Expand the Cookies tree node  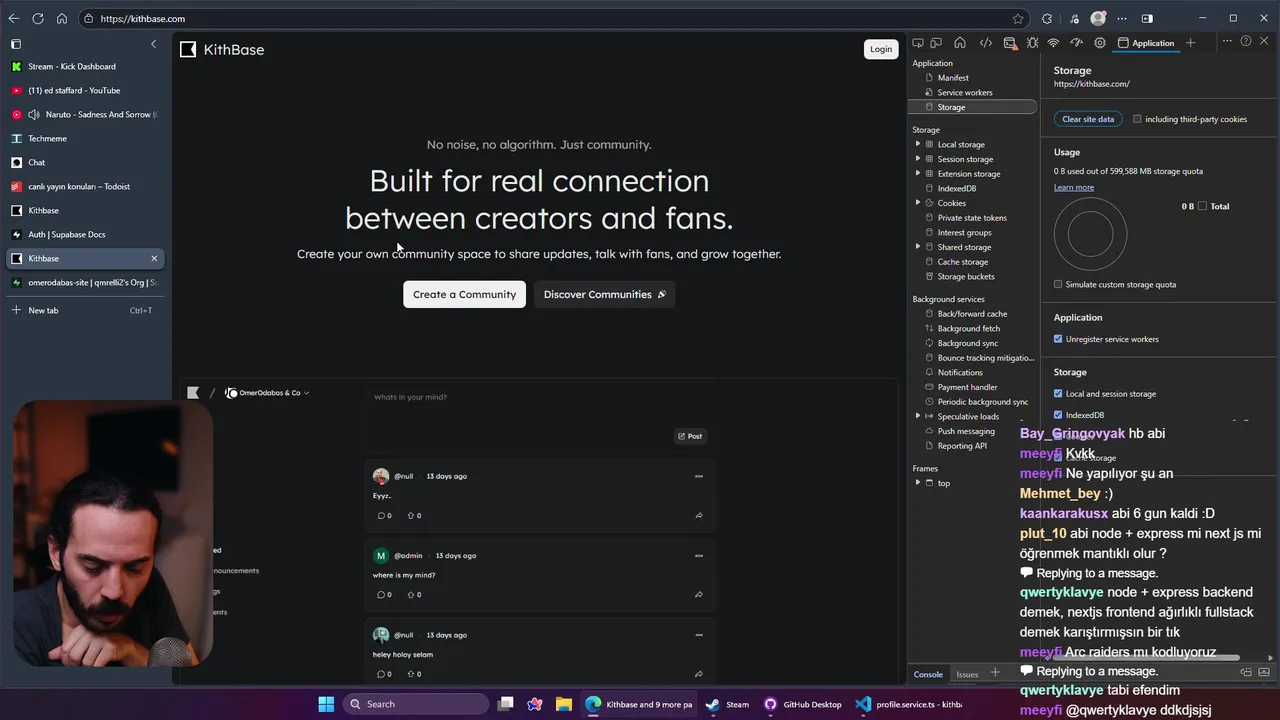coord(918,203)
